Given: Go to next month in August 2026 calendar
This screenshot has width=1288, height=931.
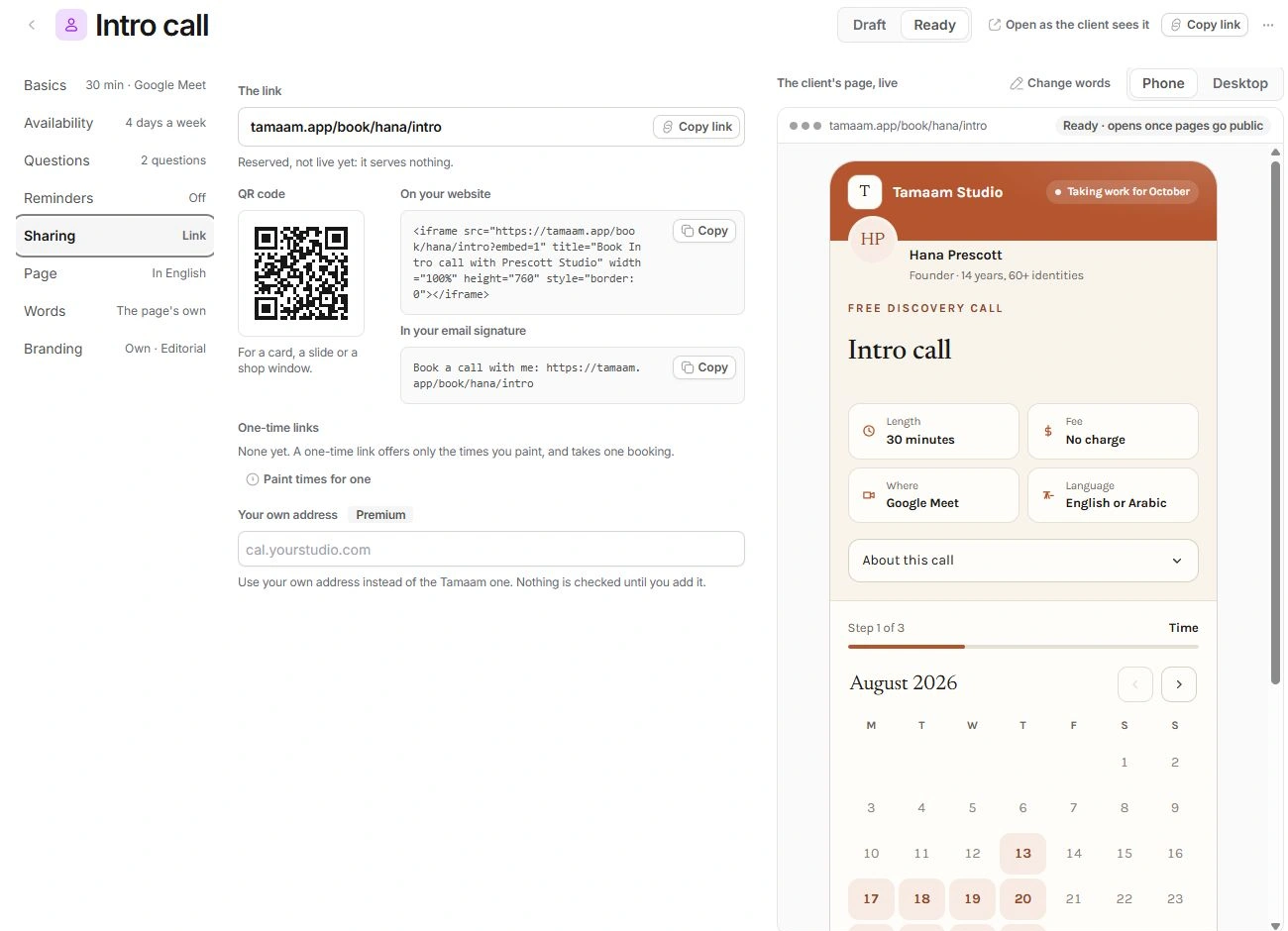Looking at the screenshot, I should (1179, 684).
